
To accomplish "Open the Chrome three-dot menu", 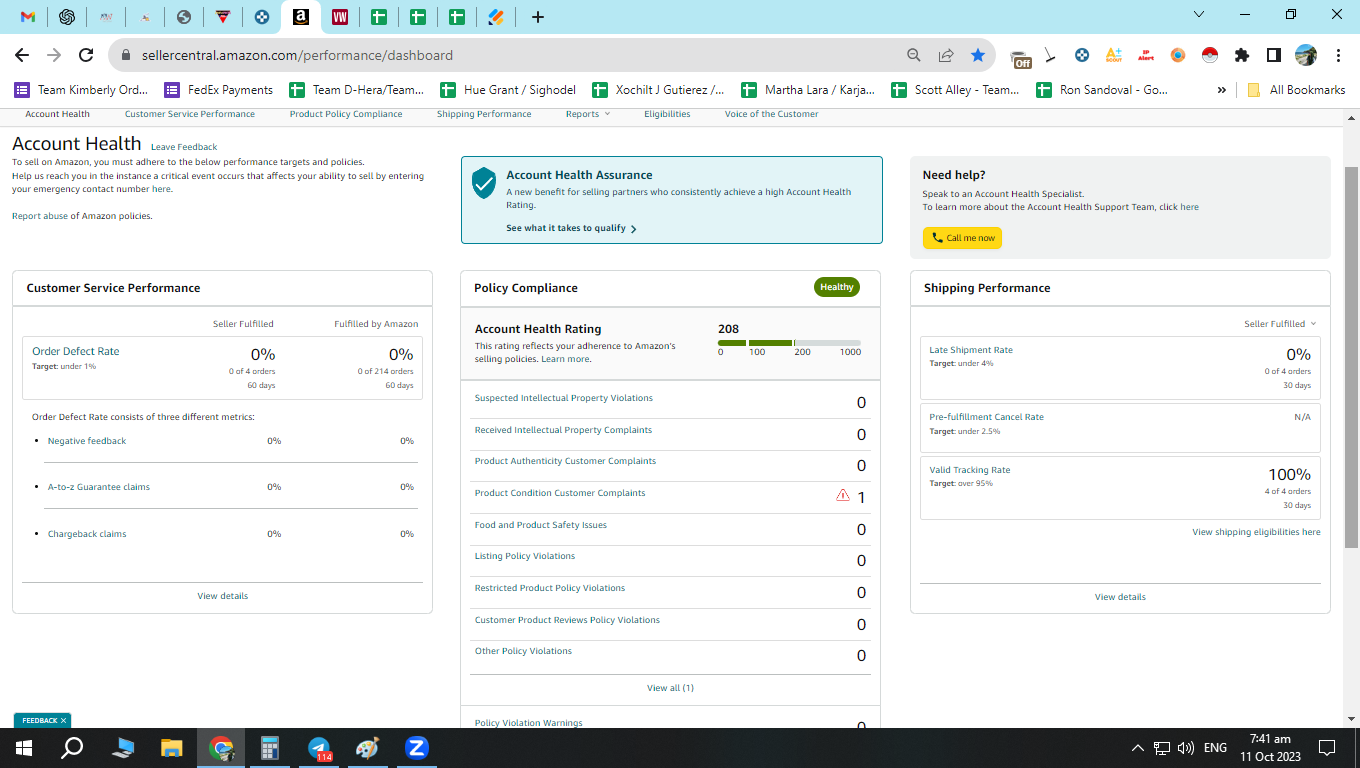I will click(x=1338, y=55).
